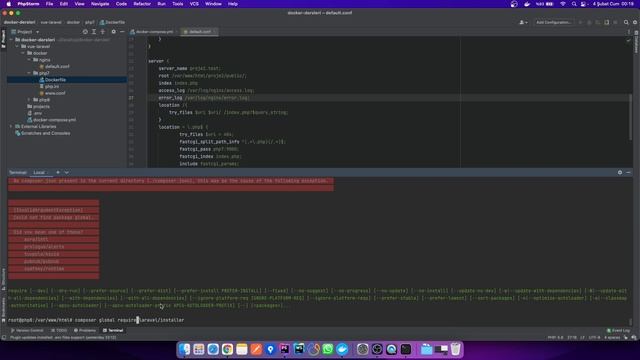Open Control Center icon in macOS menu bar
Screen dimensions: 640x360
tap(584, 4)
